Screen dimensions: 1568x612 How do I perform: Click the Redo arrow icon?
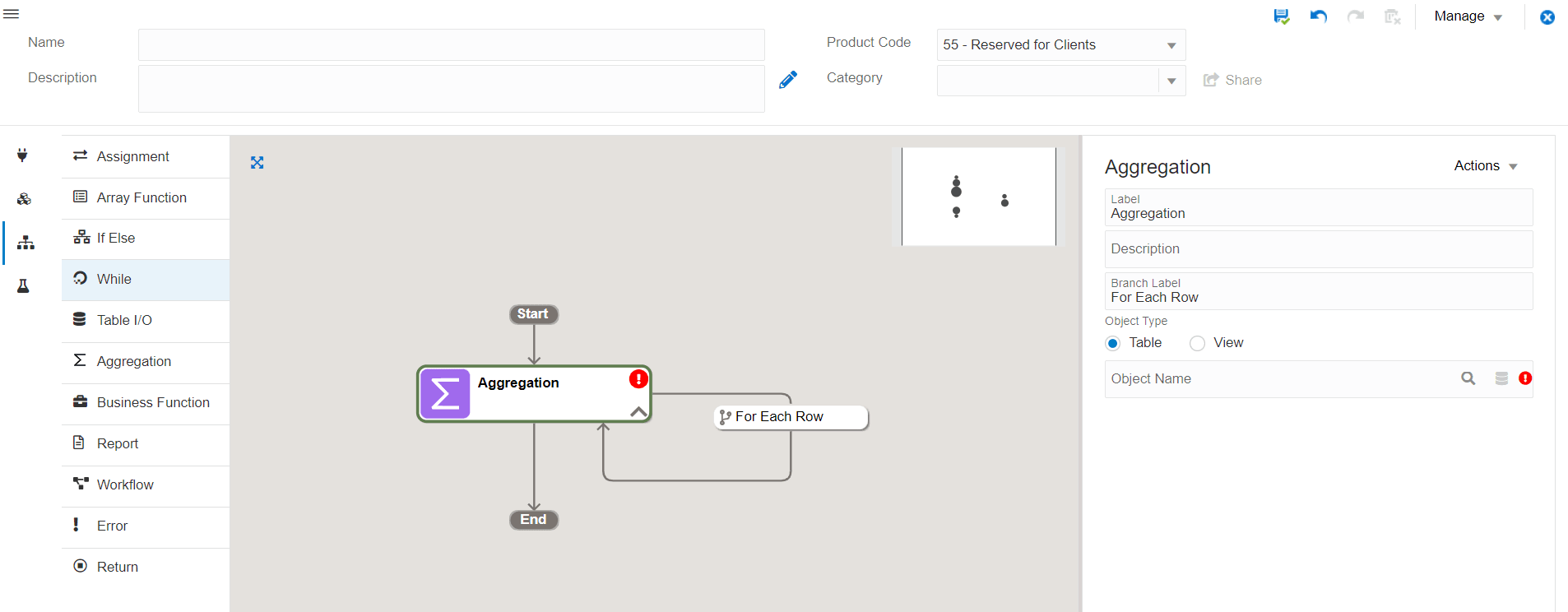coord(1356,16)
